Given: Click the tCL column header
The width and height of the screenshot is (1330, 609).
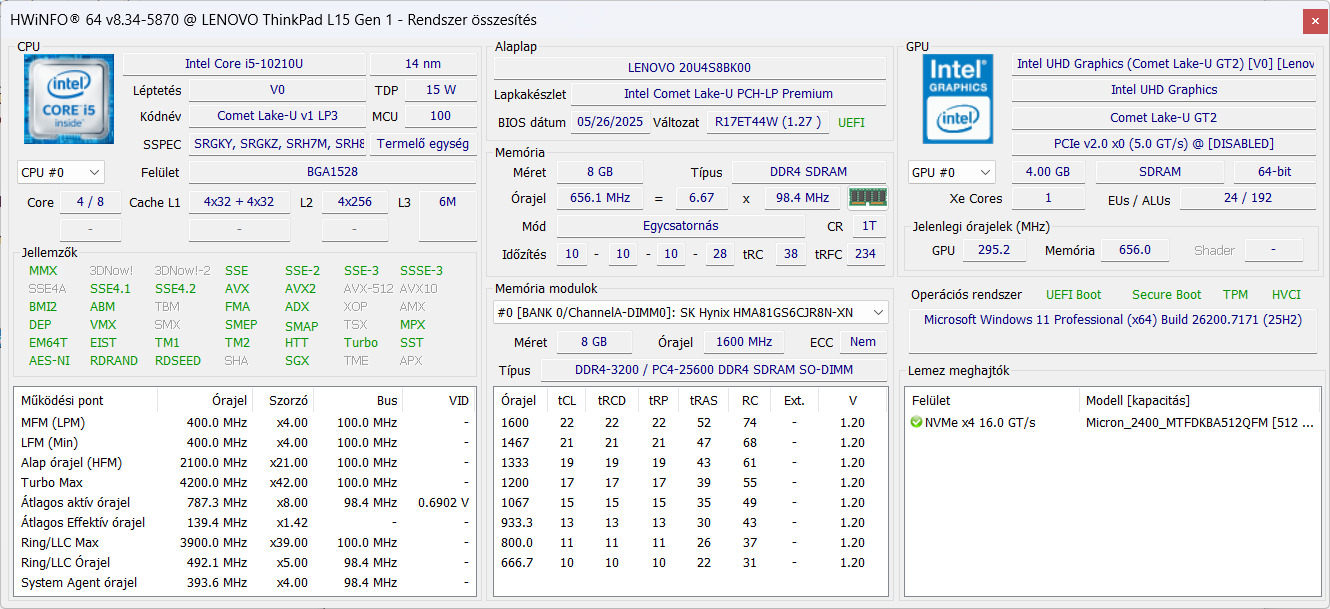Looking at the screenshot, I should (x=567, y=401).
